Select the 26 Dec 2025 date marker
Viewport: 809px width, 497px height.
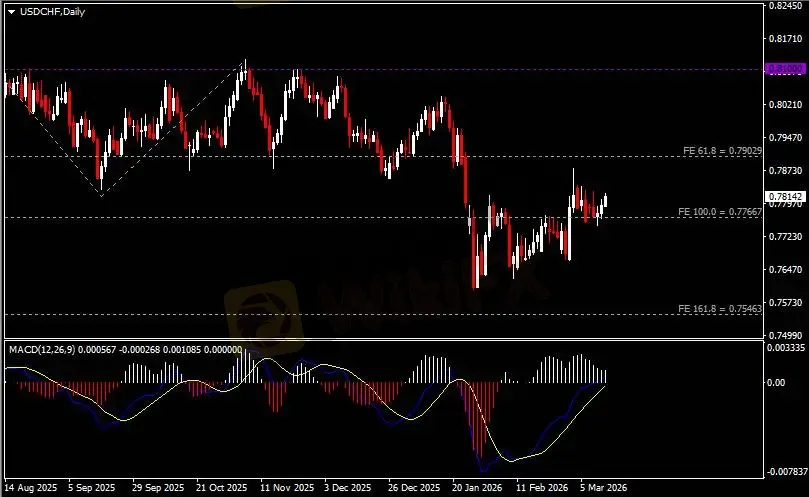[414, 488]
